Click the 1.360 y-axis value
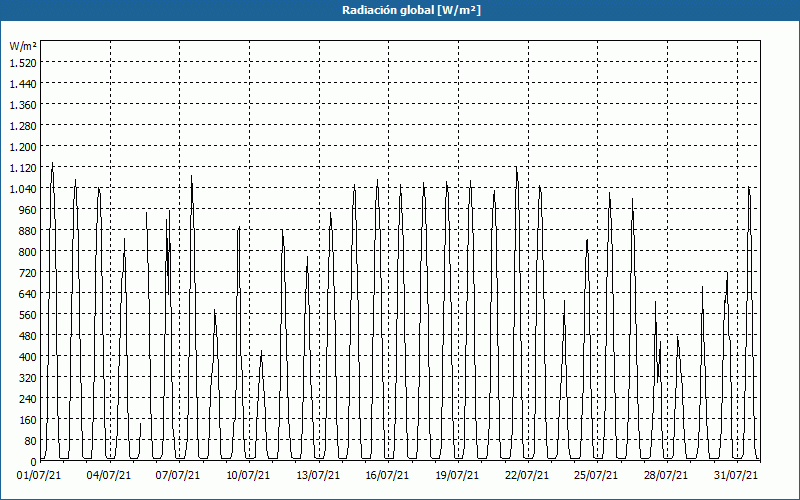This screenshot has height=500, width=800. point(23,105)
